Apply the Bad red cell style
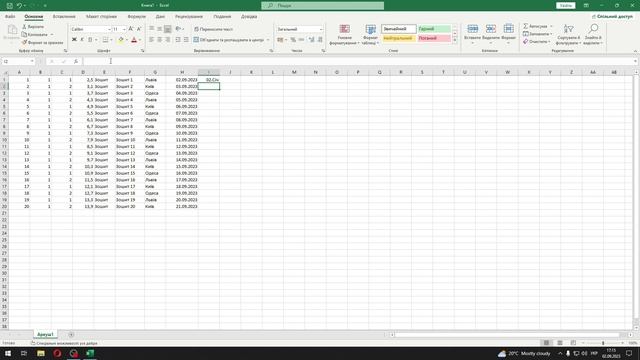The image size is (640, 360). point(434,38)
